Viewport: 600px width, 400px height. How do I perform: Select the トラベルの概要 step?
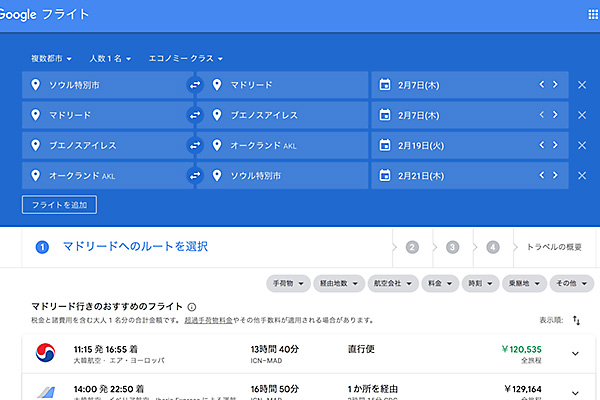554,247
